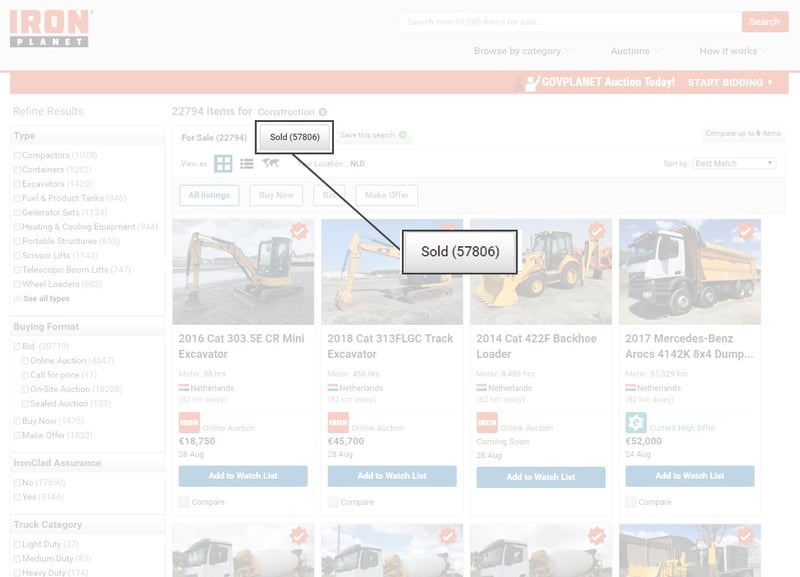Screen dimensions: 800x577
Task: Click the Save this search link
Action: click(367, 135)
